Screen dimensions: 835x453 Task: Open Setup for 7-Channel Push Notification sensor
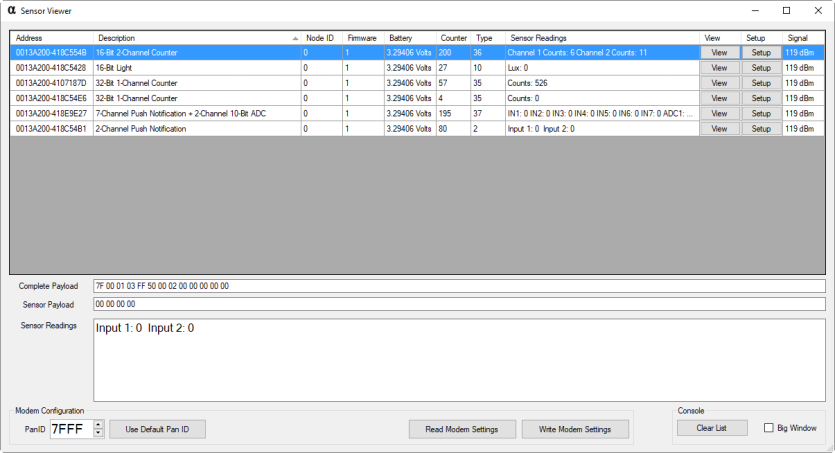(x=760, y=114)
